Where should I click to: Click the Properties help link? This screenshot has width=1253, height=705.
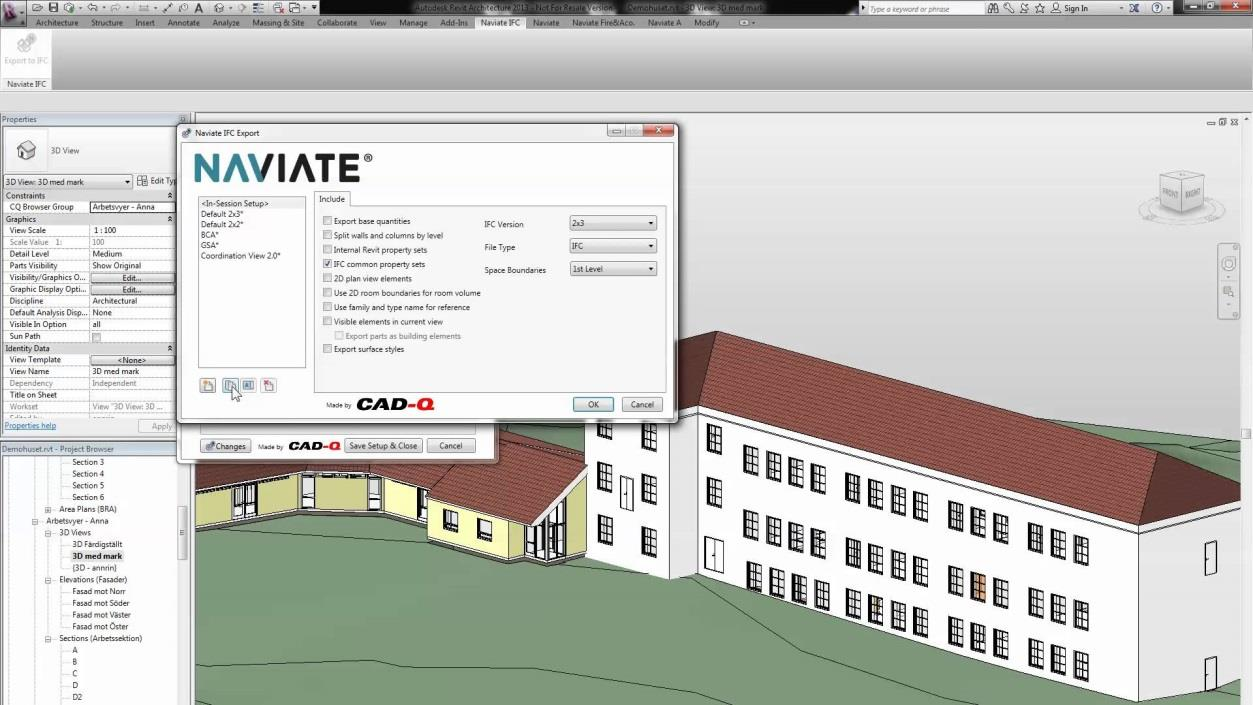[x=30, y=426]
